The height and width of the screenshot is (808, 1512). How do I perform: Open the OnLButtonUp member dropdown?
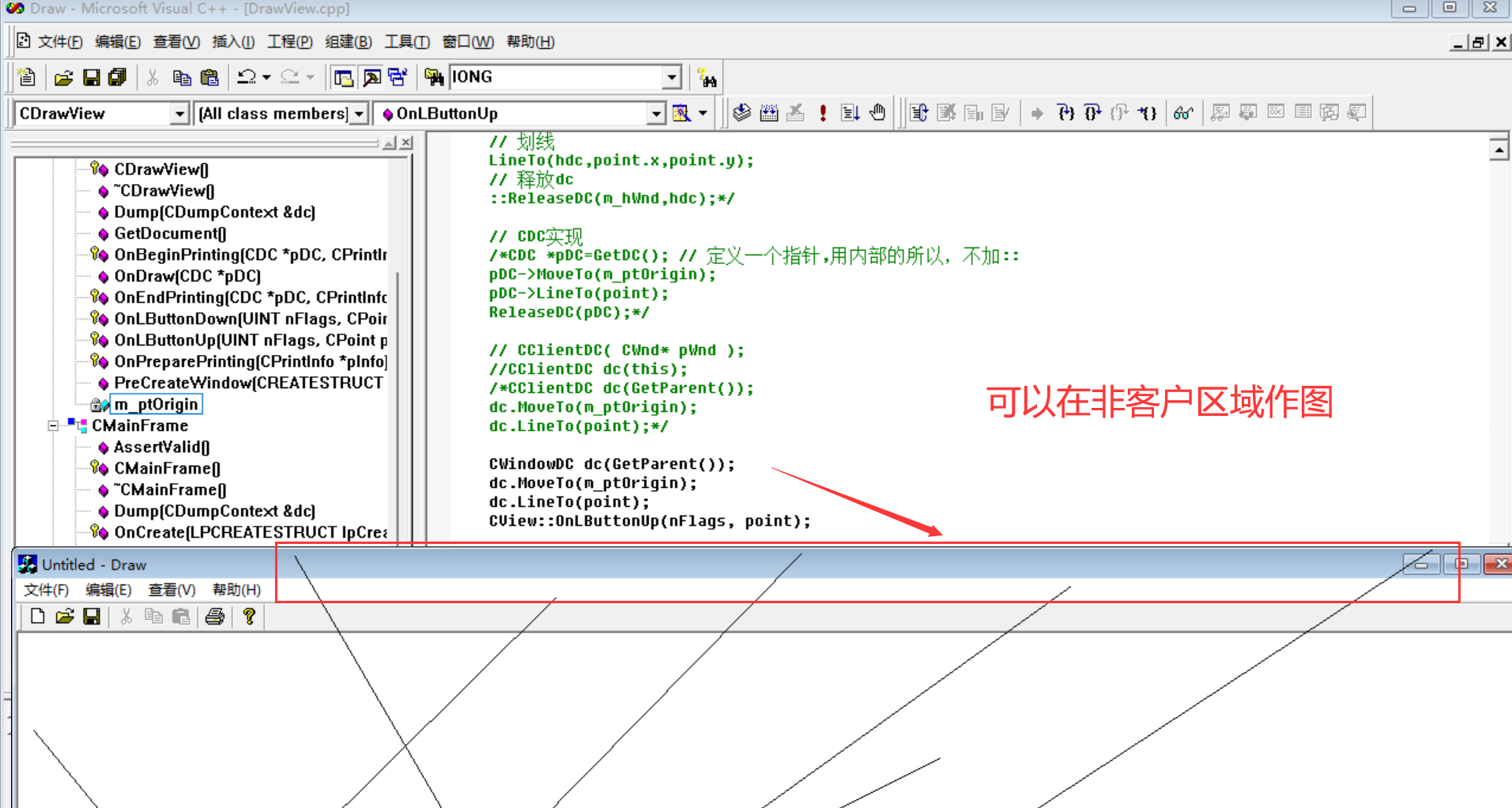[x=656, y=114]
